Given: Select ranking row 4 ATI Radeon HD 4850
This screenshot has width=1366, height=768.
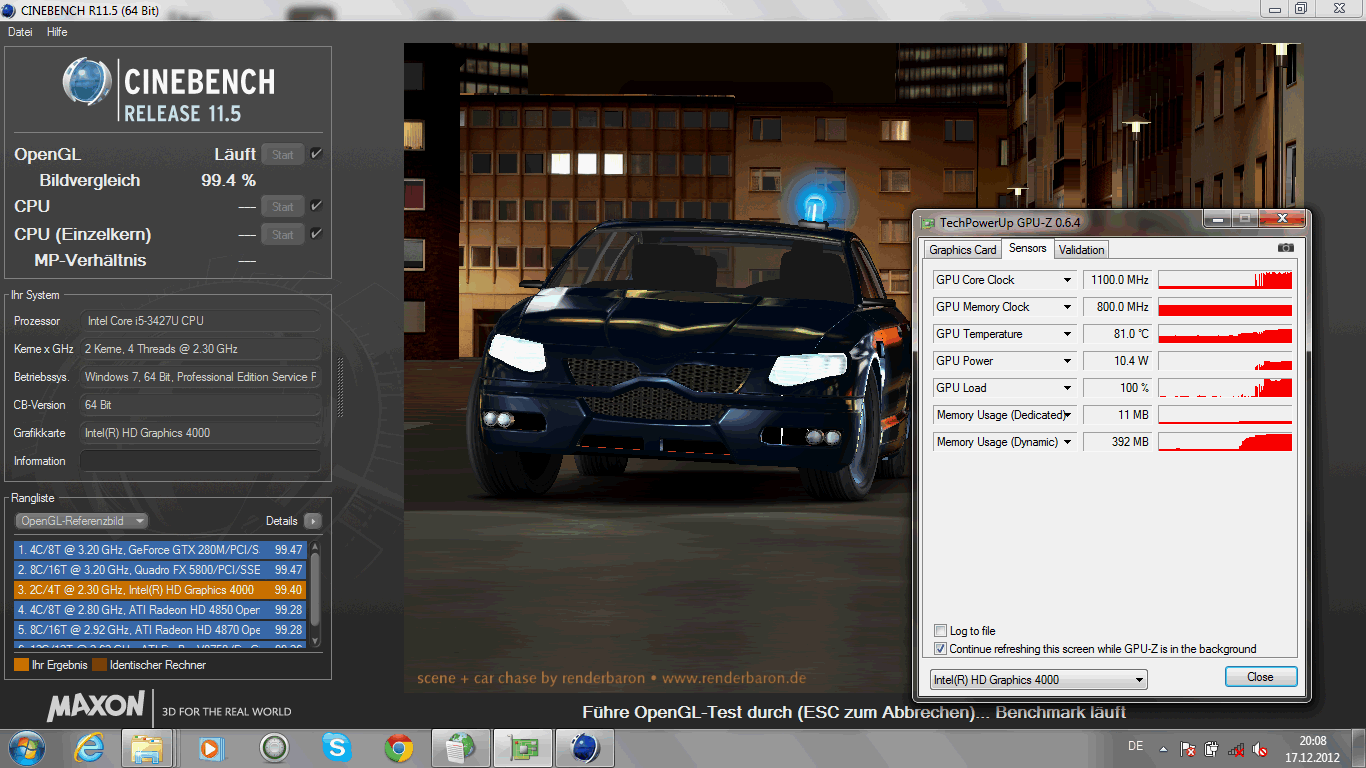Looking at the screenshot, I should tap(160, 609).
